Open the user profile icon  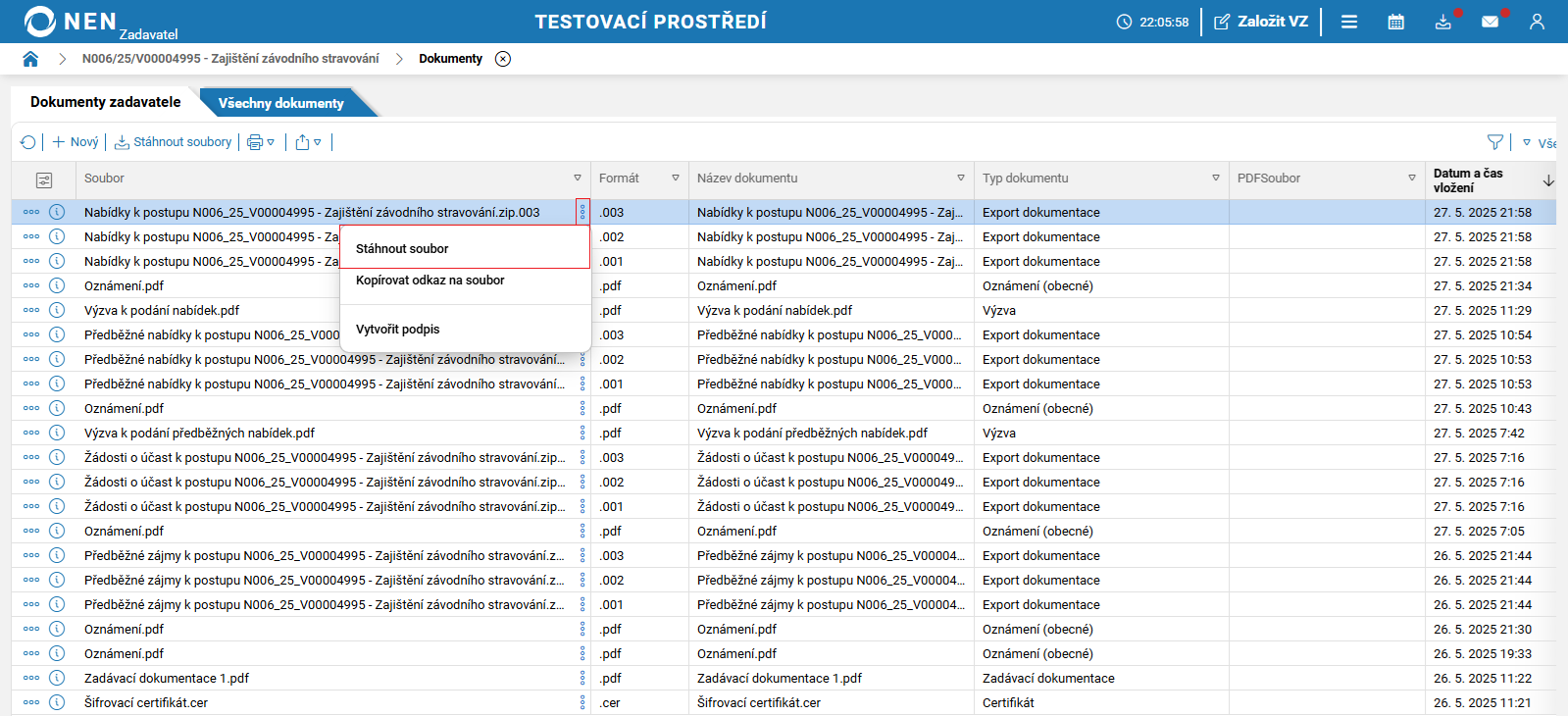[x=1537, y=22]
